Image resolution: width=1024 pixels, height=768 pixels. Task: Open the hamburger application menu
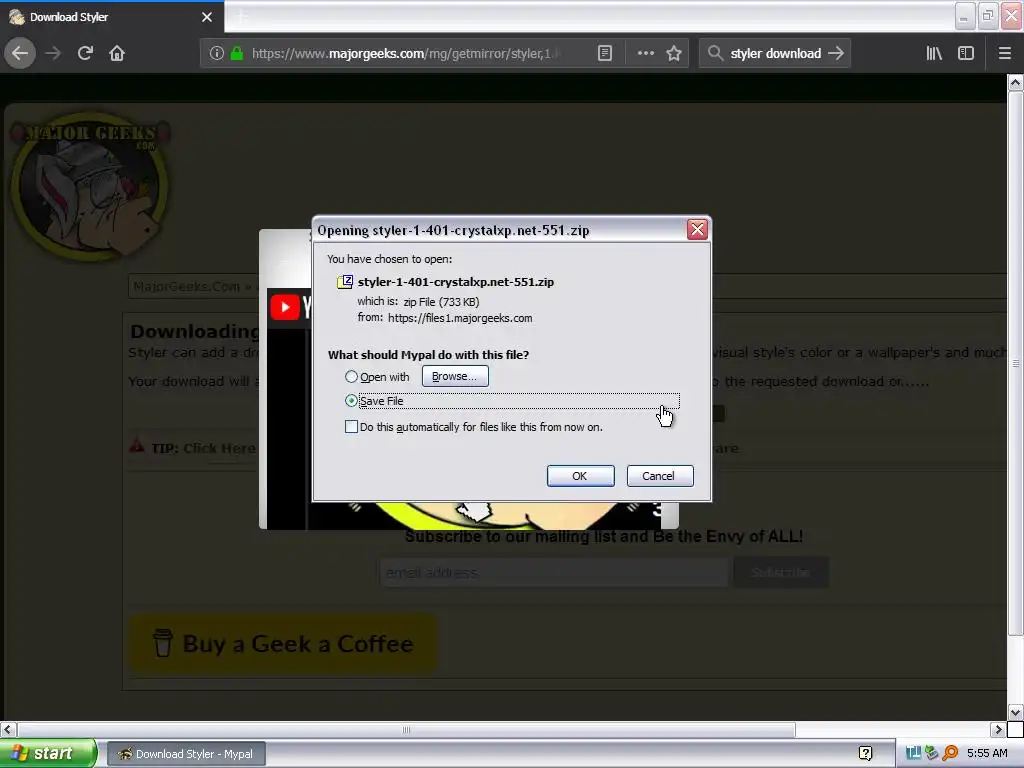[1004, 54]
